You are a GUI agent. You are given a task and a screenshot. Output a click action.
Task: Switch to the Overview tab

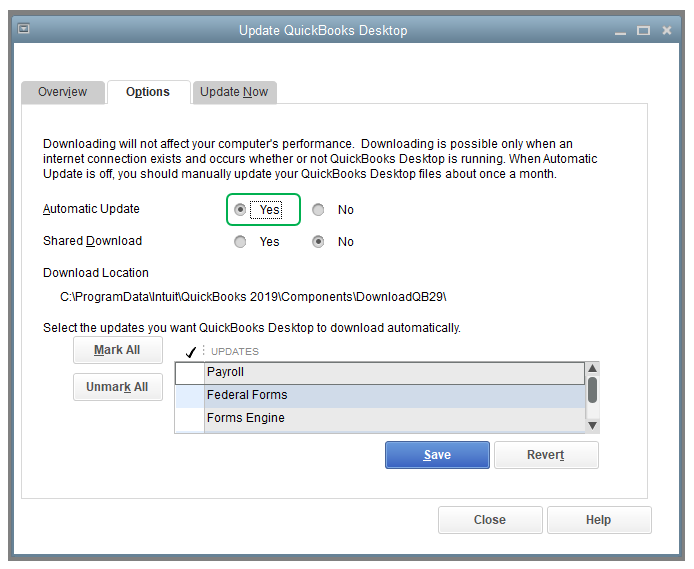point(63,92)
